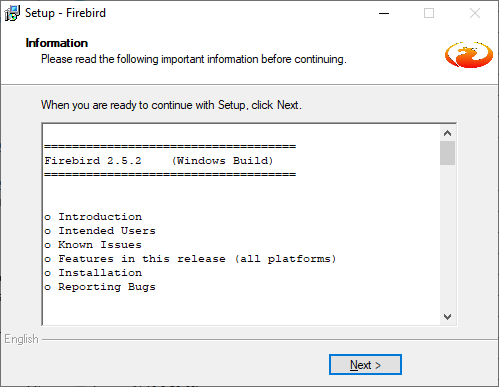Close the Firebird Setup window
499x387 pixels.
475,13
